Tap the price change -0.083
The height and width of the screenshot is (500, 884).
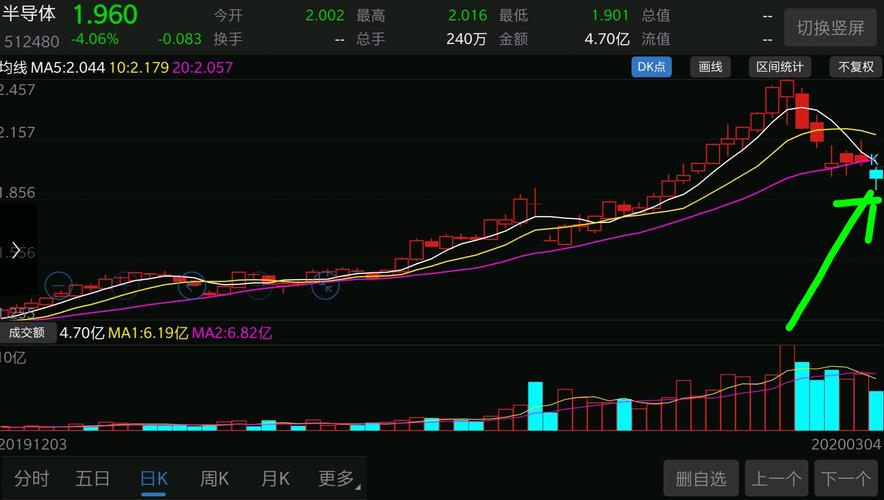coord(179,39)
